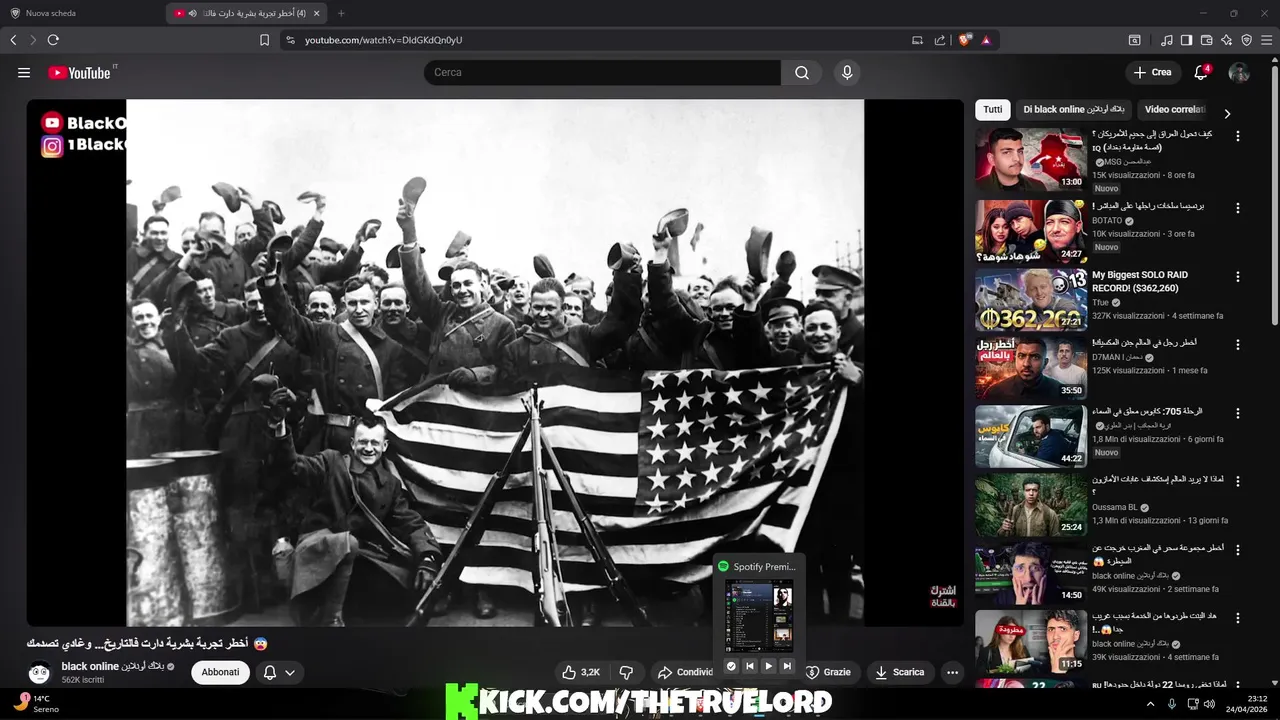Open site settings icon in address bar

(x=290, y=40)
